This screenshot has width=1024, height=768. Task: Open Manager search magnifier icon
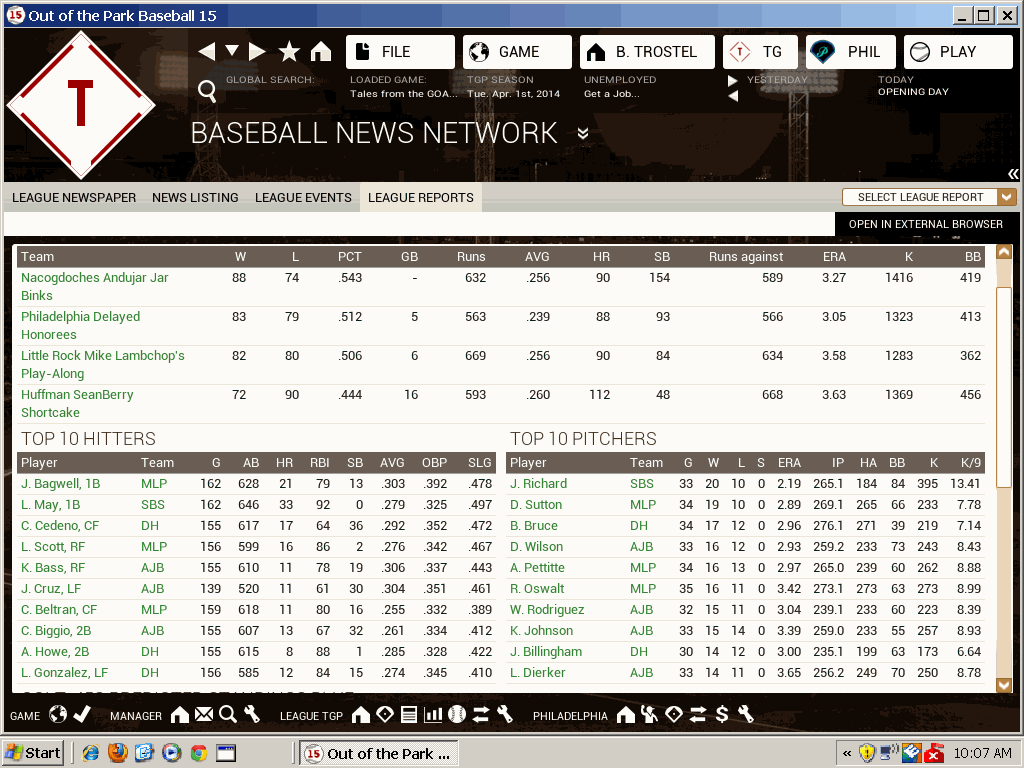(227, 714)
